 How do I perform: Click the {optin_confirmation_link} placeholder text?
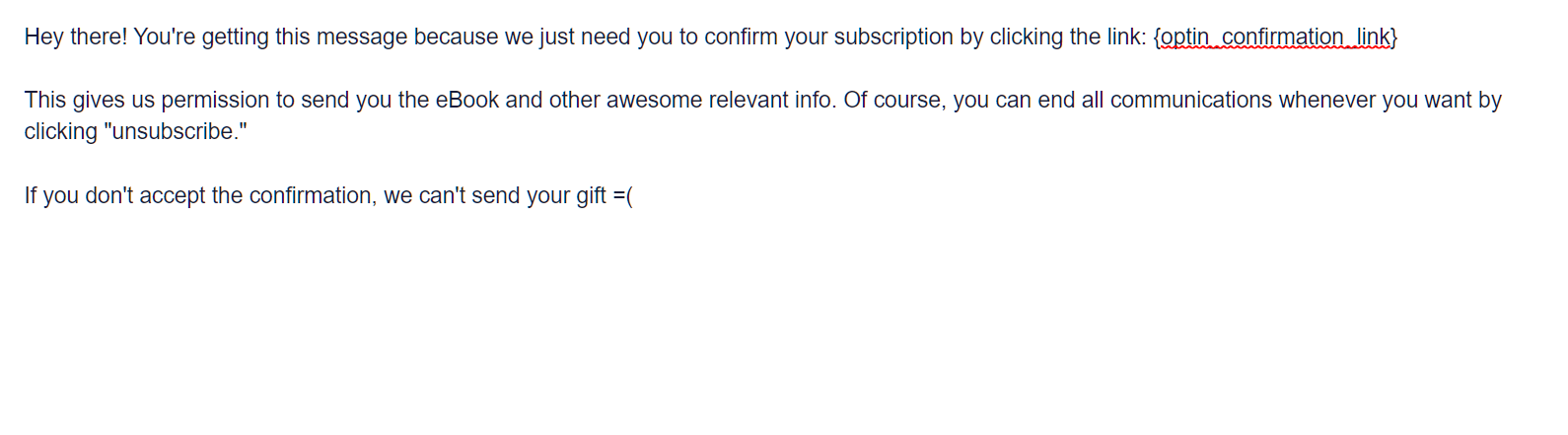(1274, 37)
